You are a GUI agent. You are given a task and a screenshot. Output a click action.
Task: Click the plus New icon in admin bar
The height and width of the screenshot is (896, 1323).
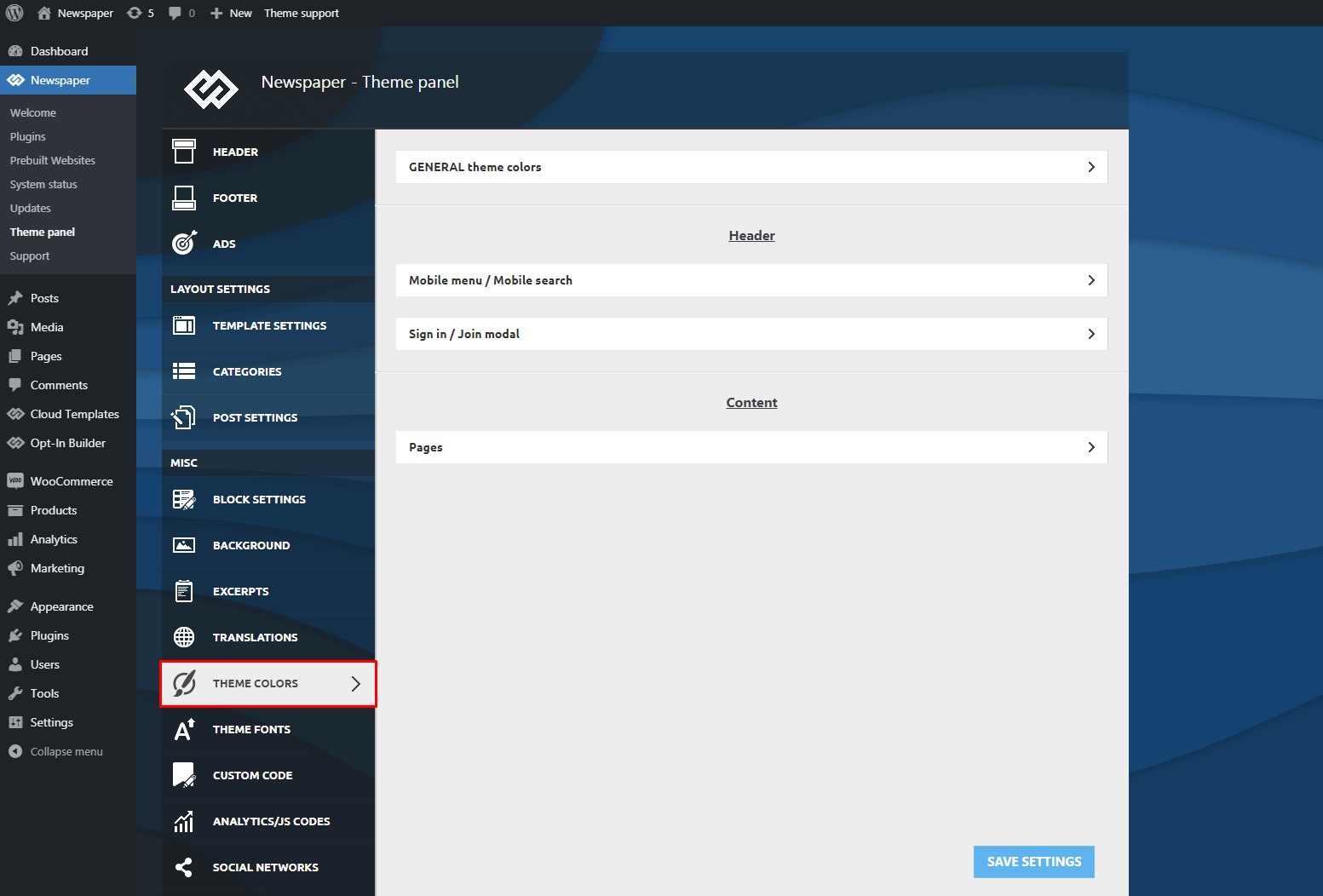click(x=216, y=13)
